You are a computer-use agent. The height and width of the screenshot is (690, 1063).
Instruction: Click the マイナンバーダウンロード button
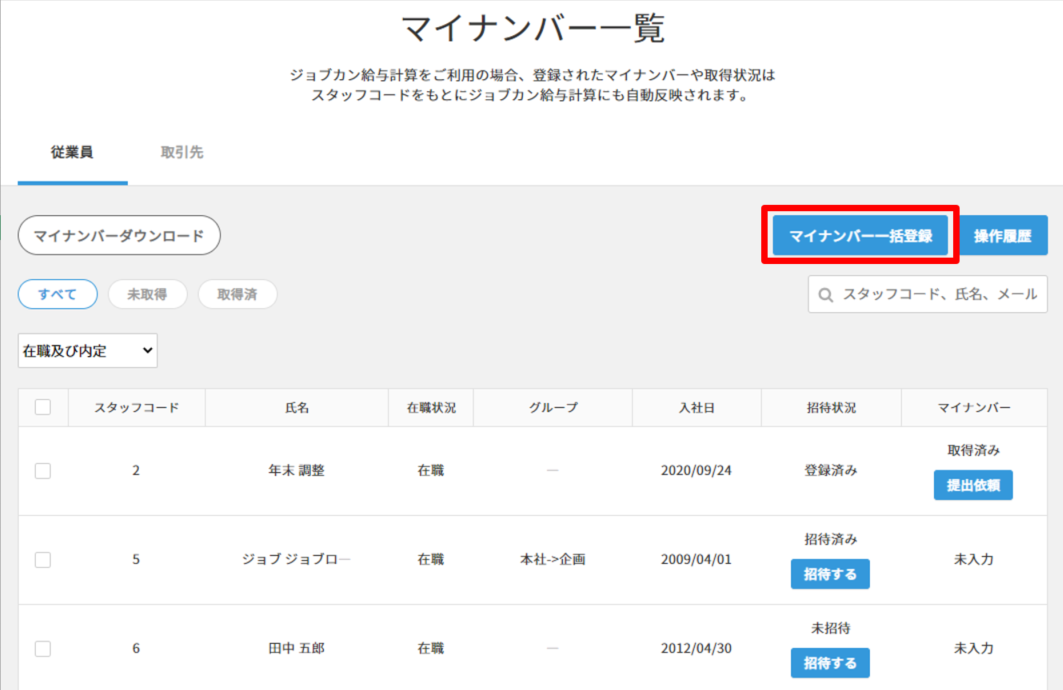click(119, 236)
